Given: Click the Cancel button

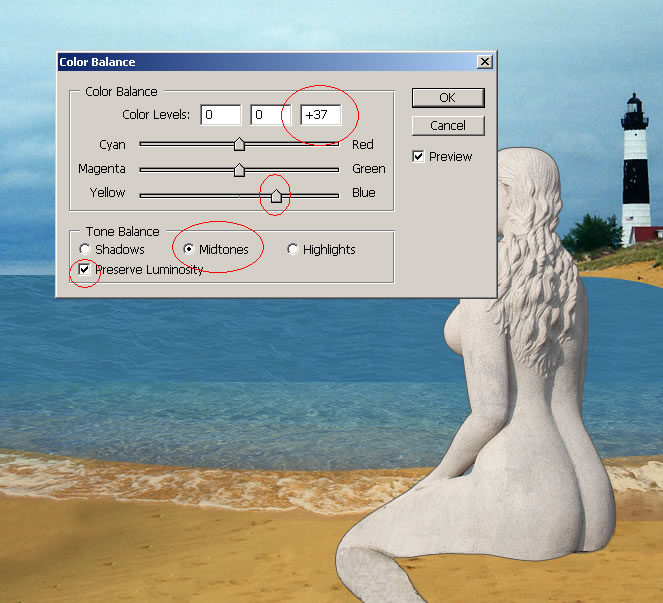Looking at the screenshot, I should pyautogui.click(x=448, y=126).
